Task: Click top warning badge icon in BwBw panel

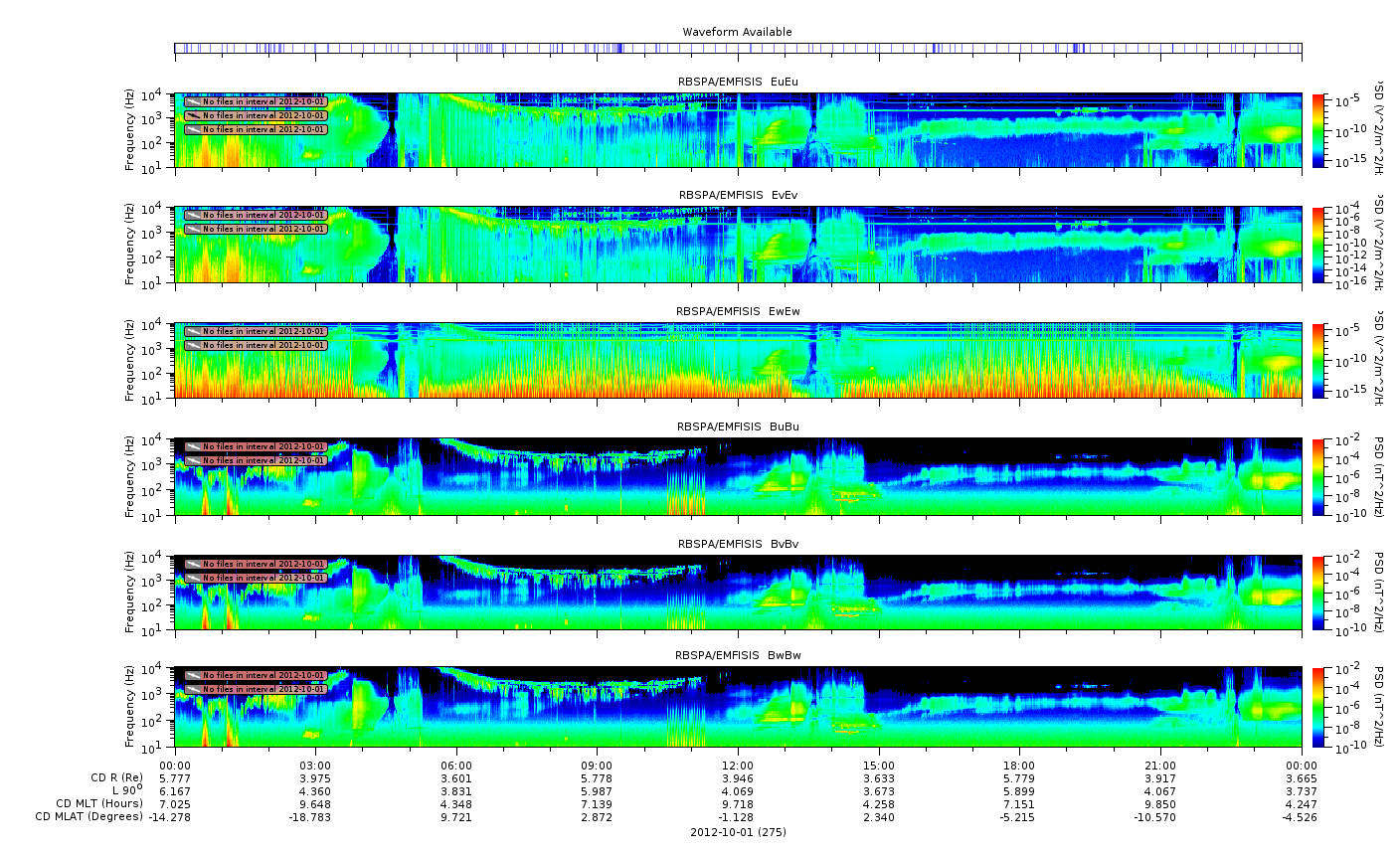Action: 193,675
